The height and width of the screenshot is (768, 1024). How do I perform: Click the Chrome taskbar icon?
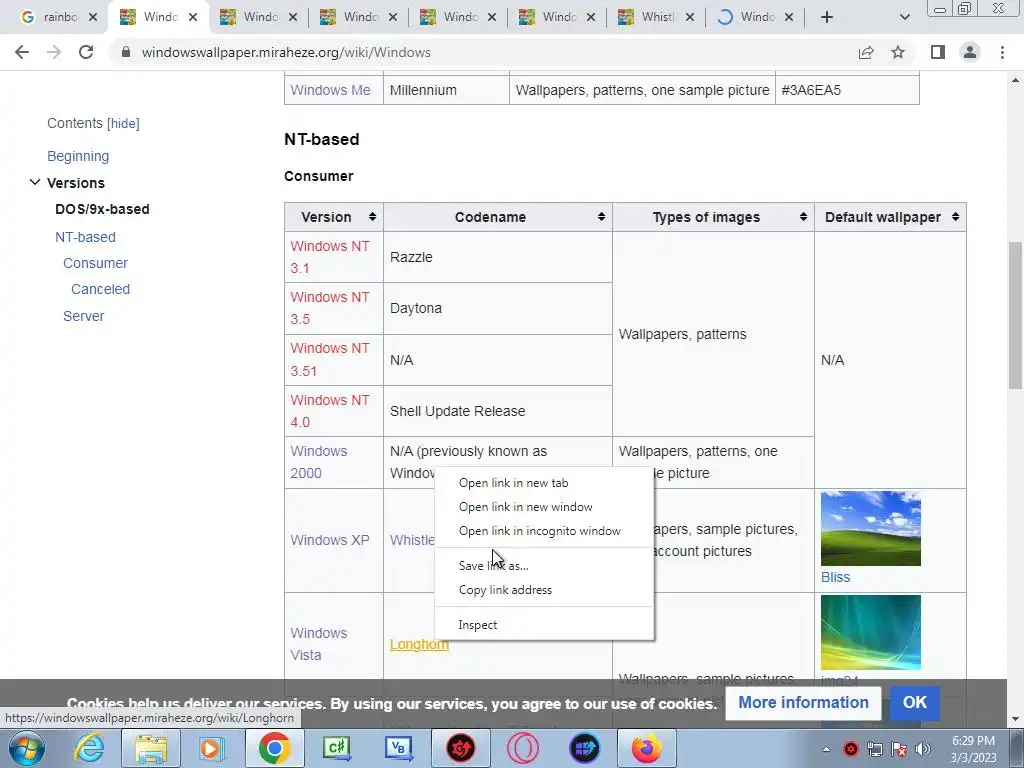point(274,748)
